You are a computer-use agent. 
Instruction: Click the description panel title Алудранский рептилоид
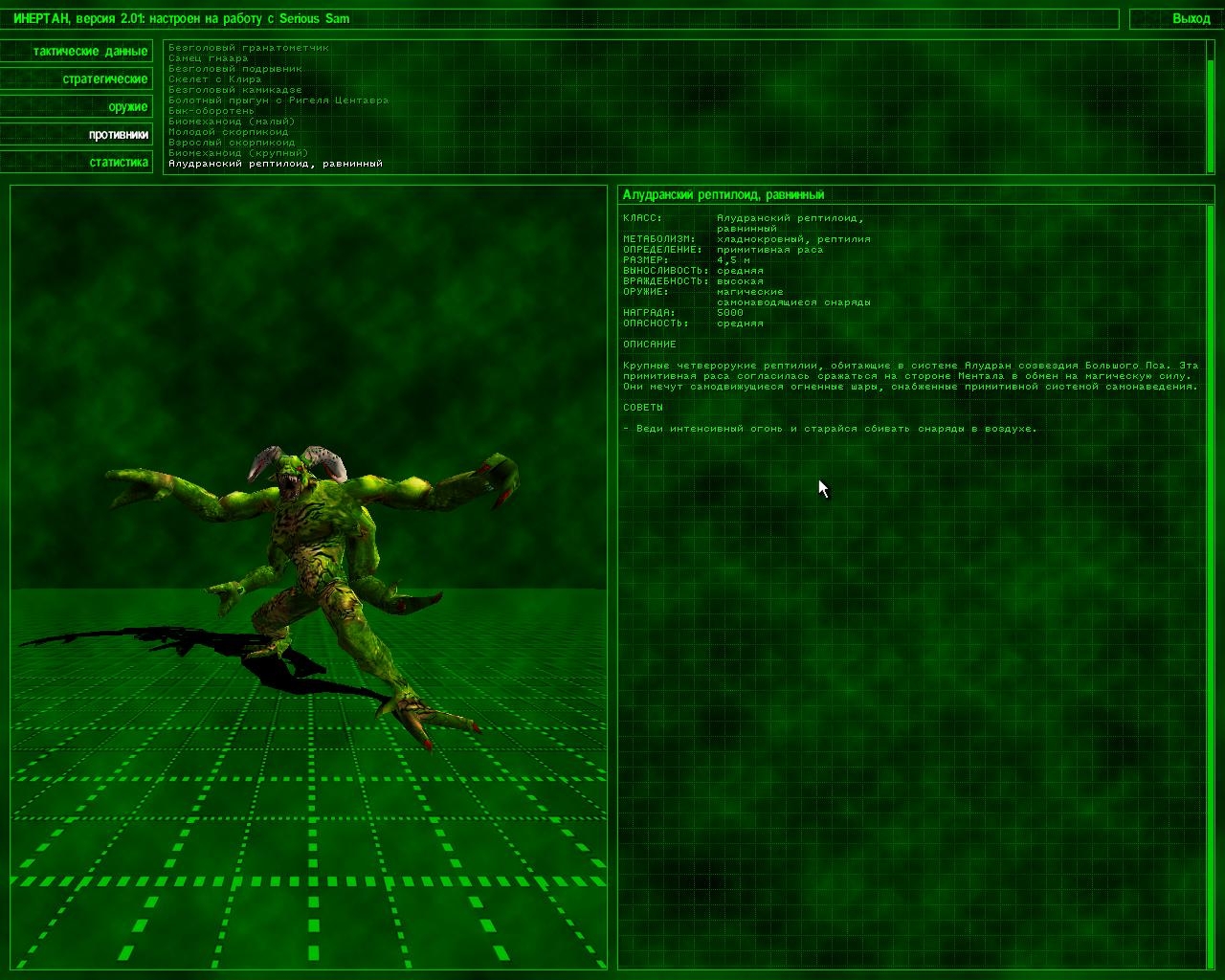[x=724, y=194]
